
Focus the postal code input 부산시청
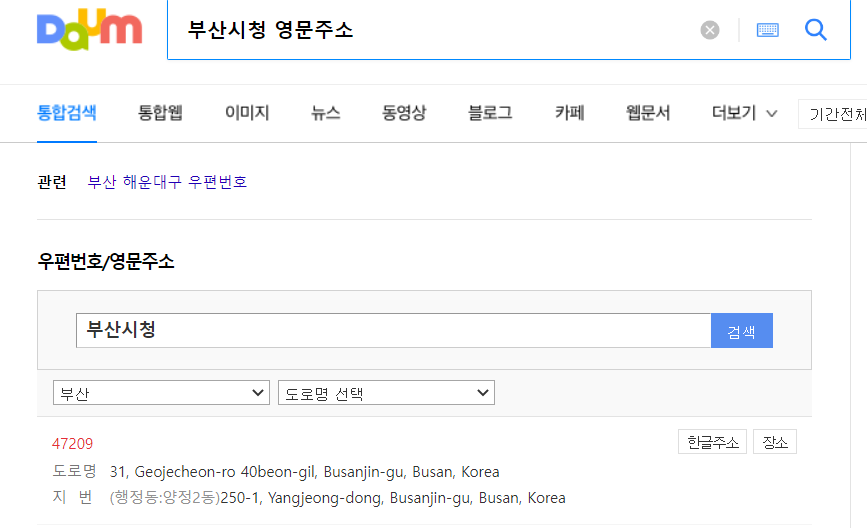[393, 331]
